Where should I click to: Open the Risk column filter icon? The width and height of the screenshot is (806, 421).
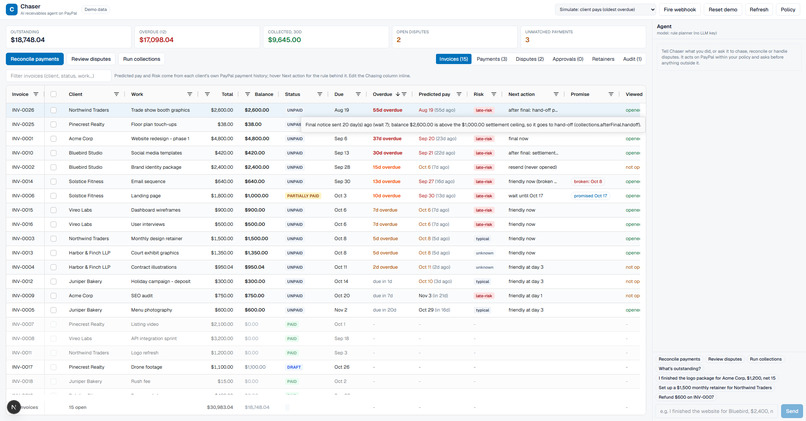tap(493, 94)
